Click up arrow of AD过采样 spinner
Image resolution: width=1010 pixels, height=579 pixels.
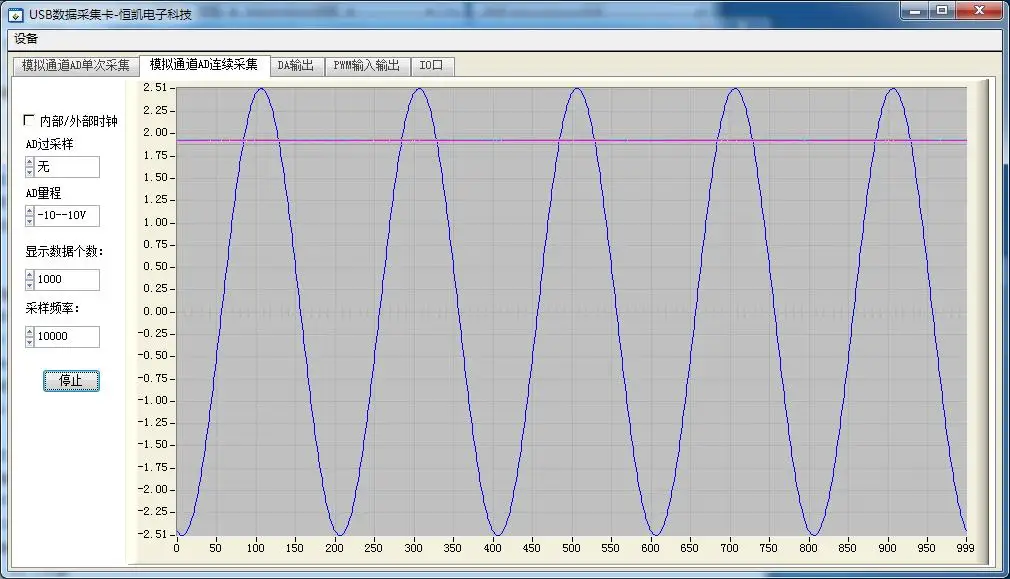29,162
